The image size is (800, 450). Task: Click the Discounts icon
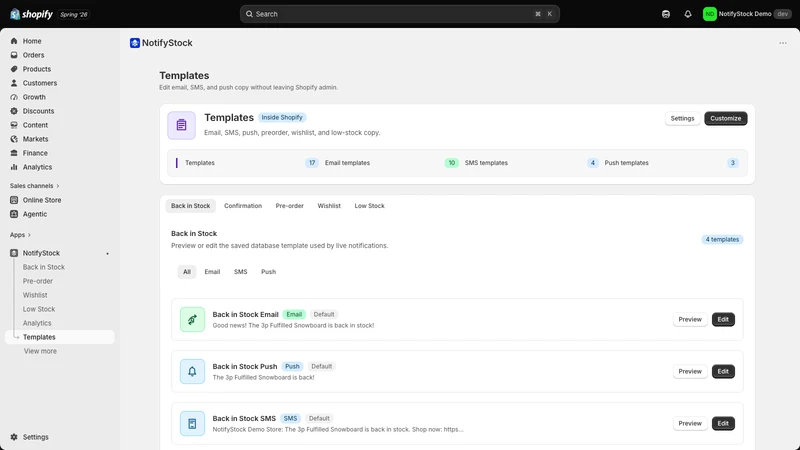pos(14,111)
